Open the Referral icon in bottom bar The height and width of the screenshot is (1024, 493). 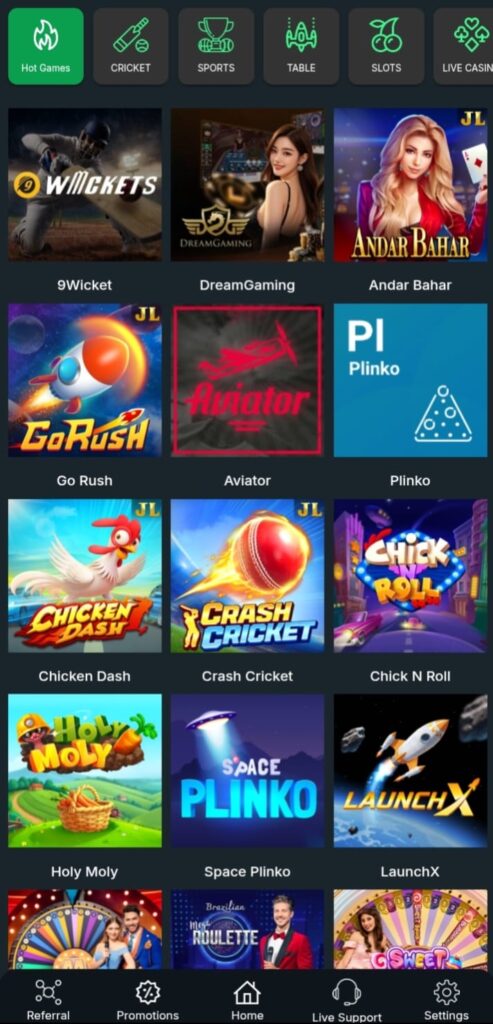[48, 992]
